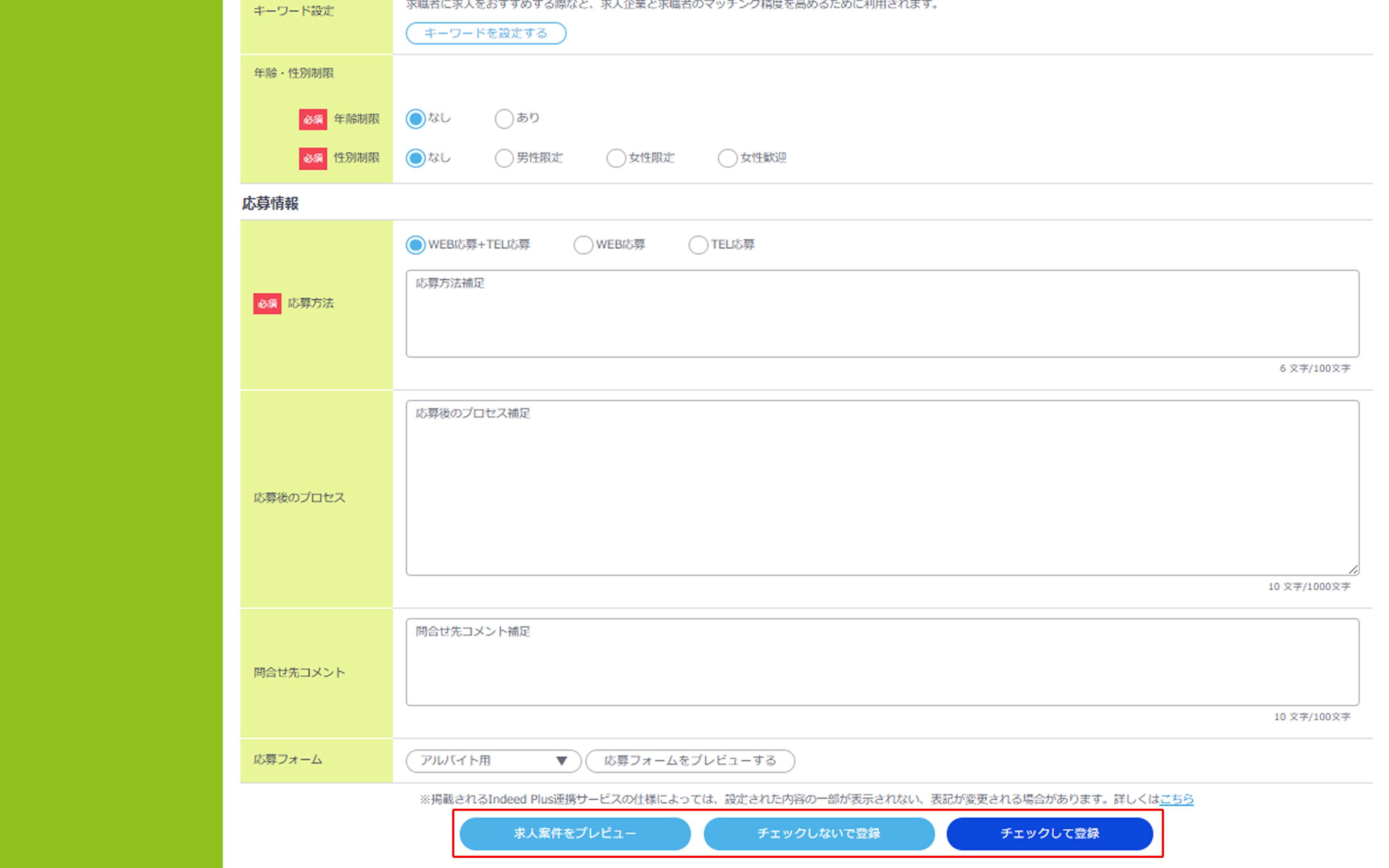Choose 女性歓迎 gender option
This screenshot has height=868, width=1389.
click(727, 158)
